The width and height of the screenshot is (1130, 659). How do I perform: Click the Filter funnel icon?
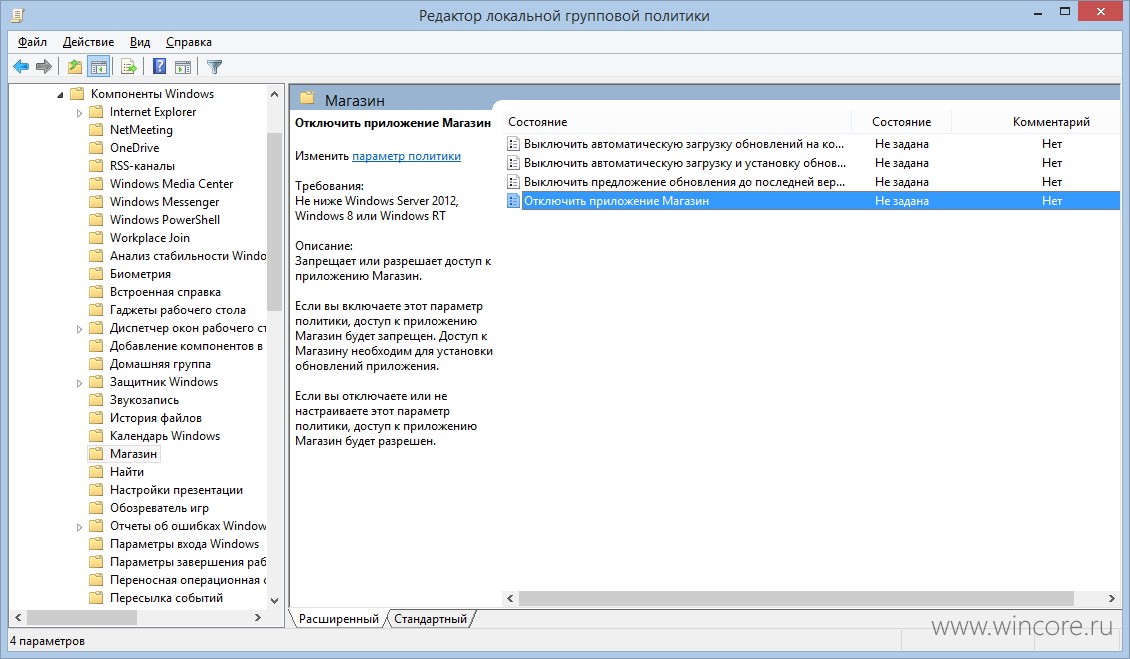214,67
